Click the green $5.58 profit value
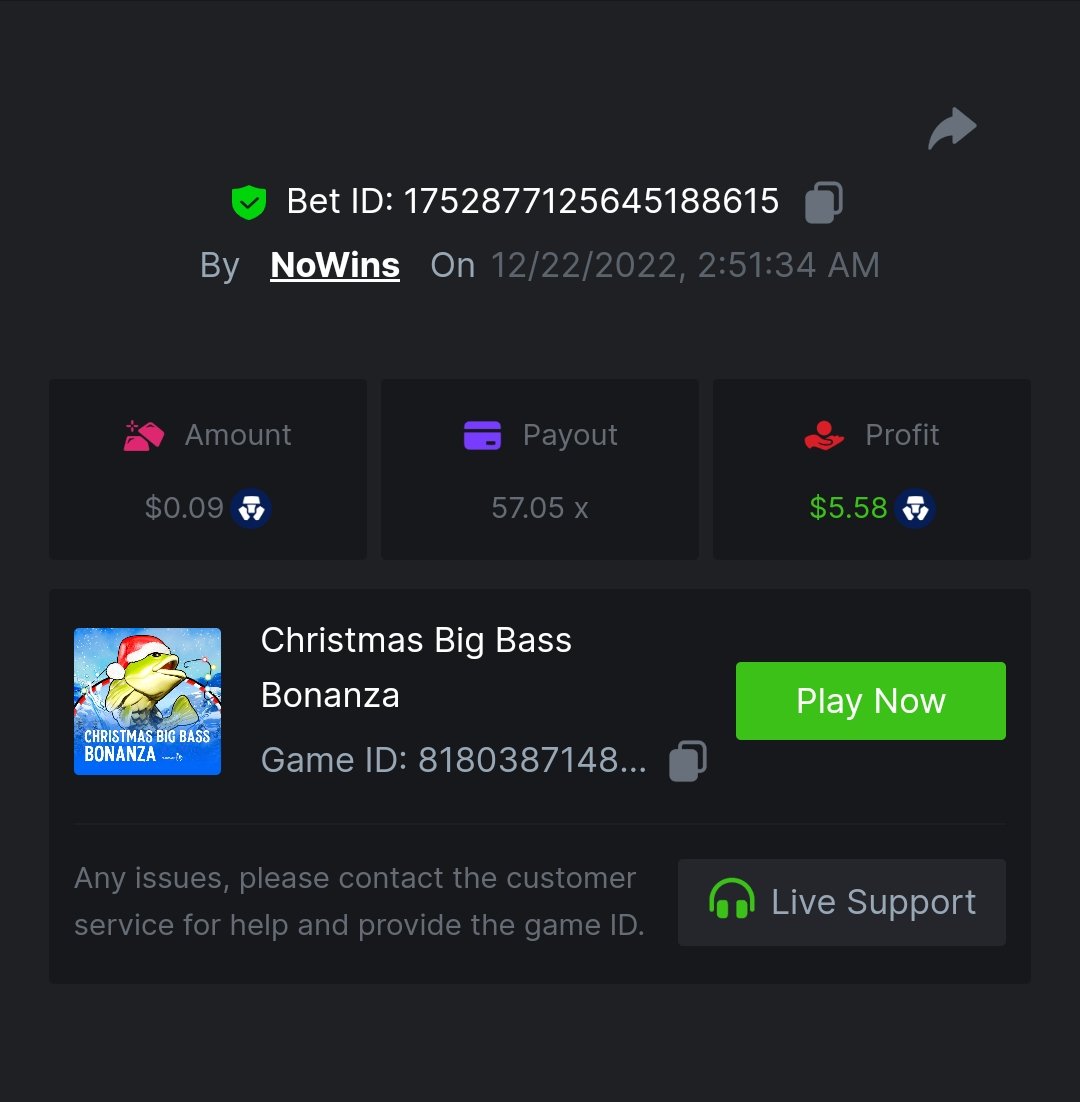Image resolution: width=1080 pixels, height=1102 pixels. (848, 508)
